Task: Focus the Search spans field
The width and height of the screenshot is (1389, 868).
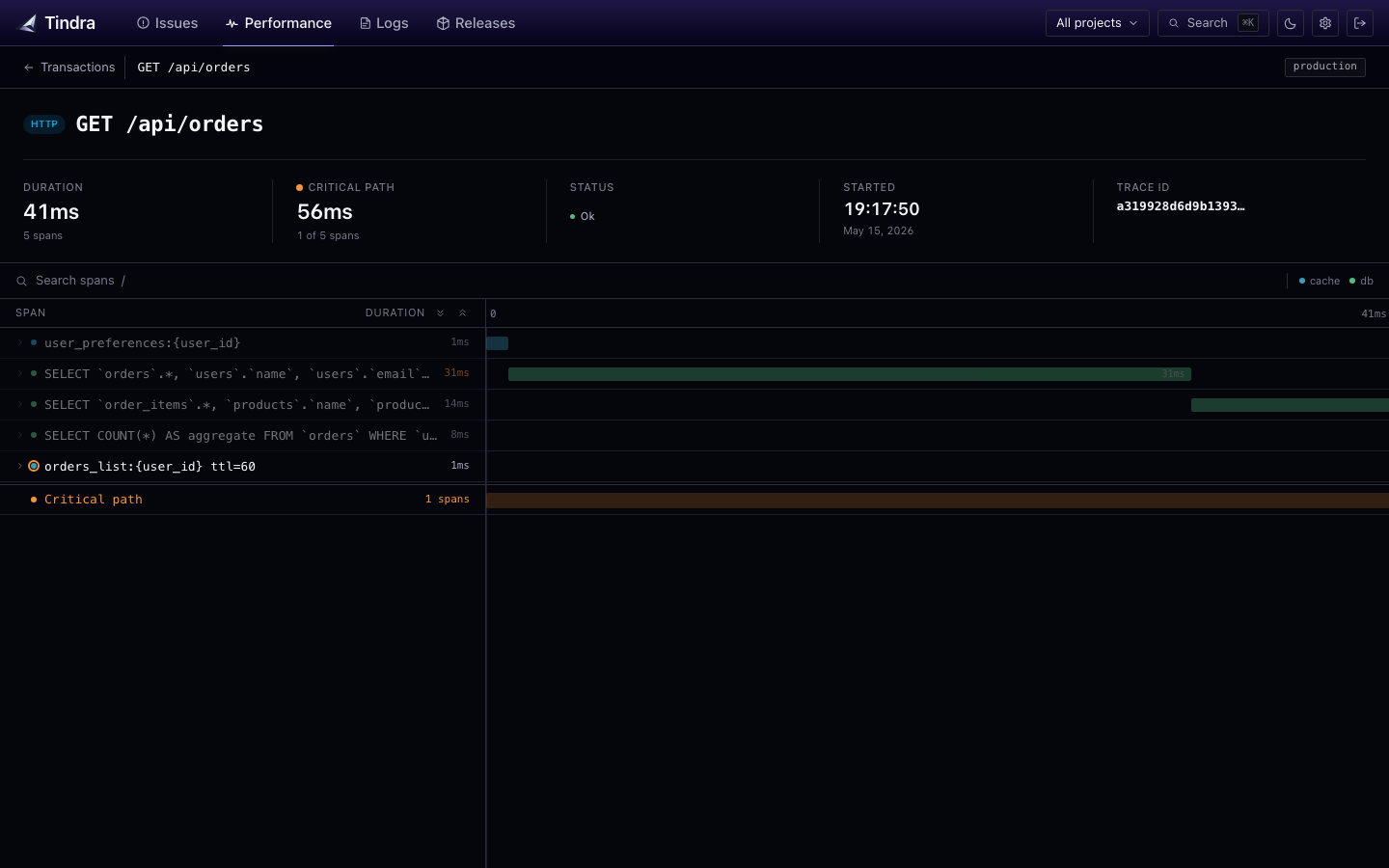Action: tap(646, 281)
